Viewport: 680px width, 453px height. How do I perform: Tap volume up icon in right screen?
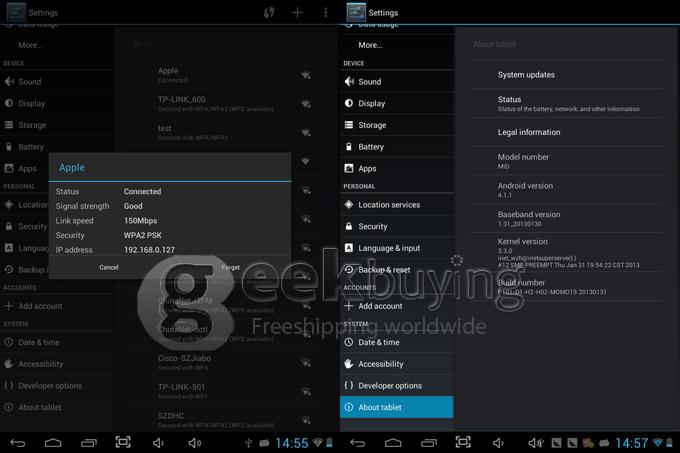click(536, 443)
